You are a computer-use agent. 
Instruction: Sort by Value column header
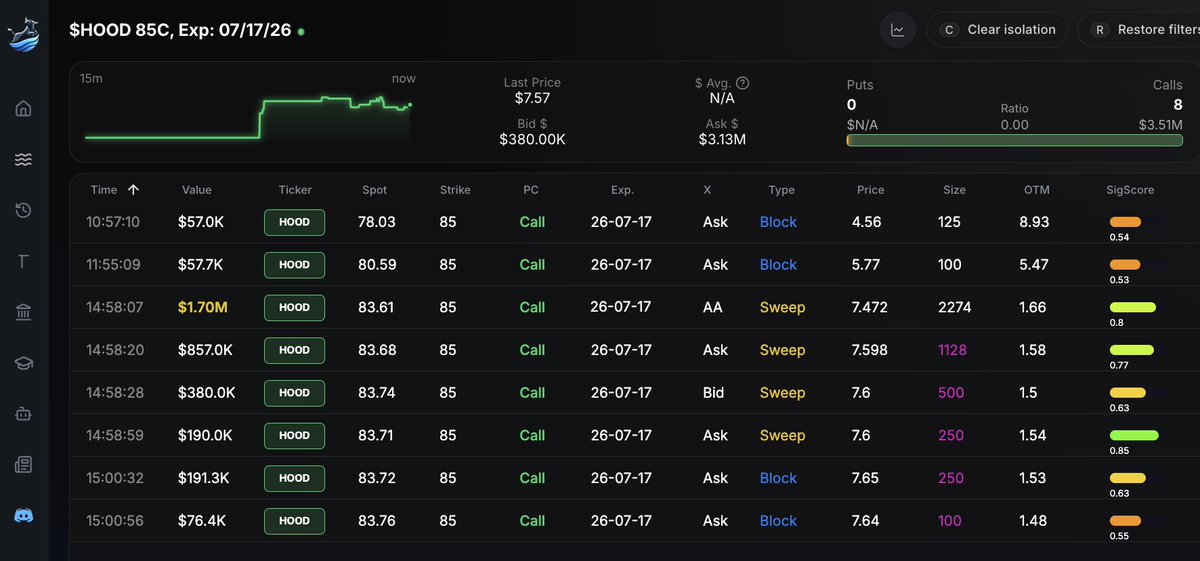[197, 190]
